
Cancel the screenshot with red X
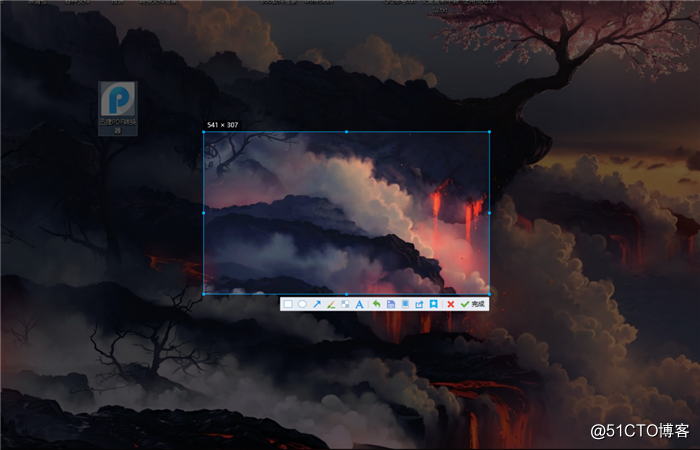pos(450,304)
